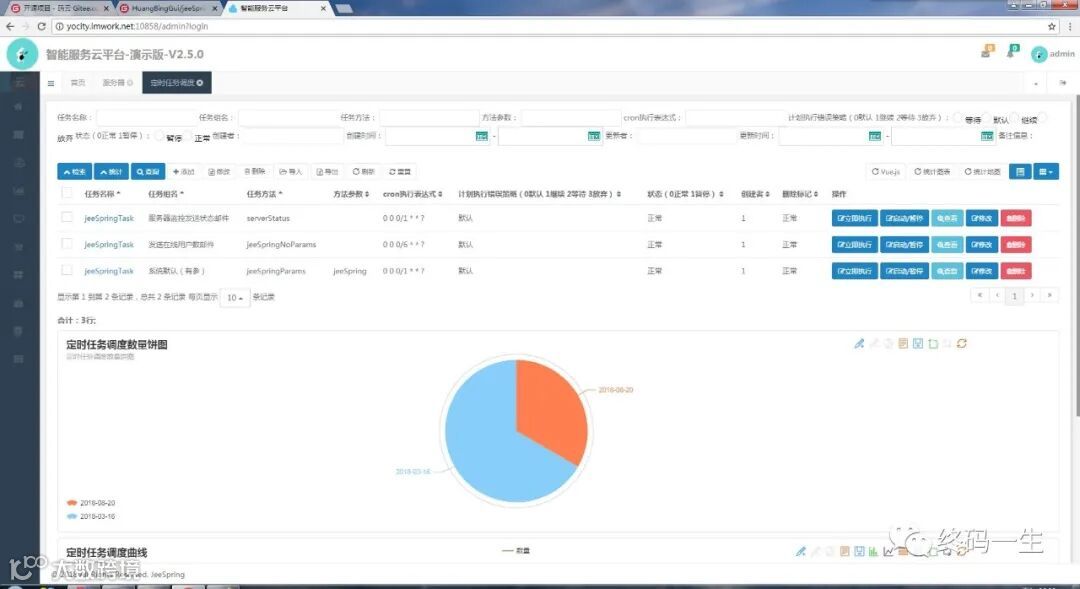The width and height of the screenshot is (1080, 589).
Task: Tick checkbox for 系统默认（有参） row
Action: pyautogui.click(x=67, y=270)
